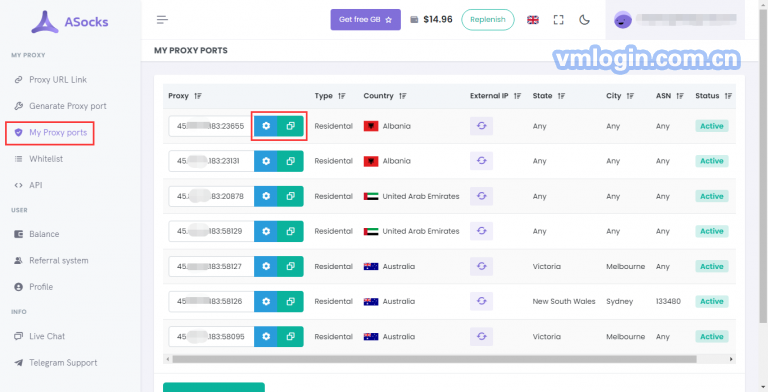Open settings gear for proxy port 58127

tap(266, 266)
